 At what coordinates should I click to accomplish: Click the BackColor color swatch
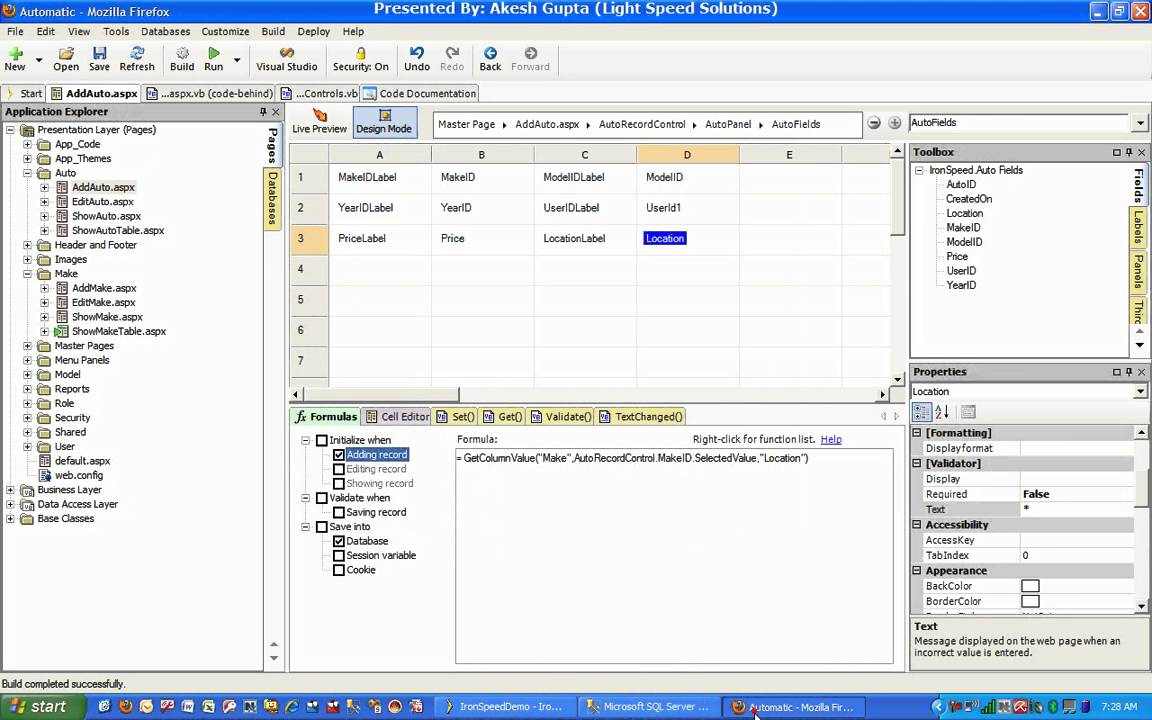[1030, 586]
